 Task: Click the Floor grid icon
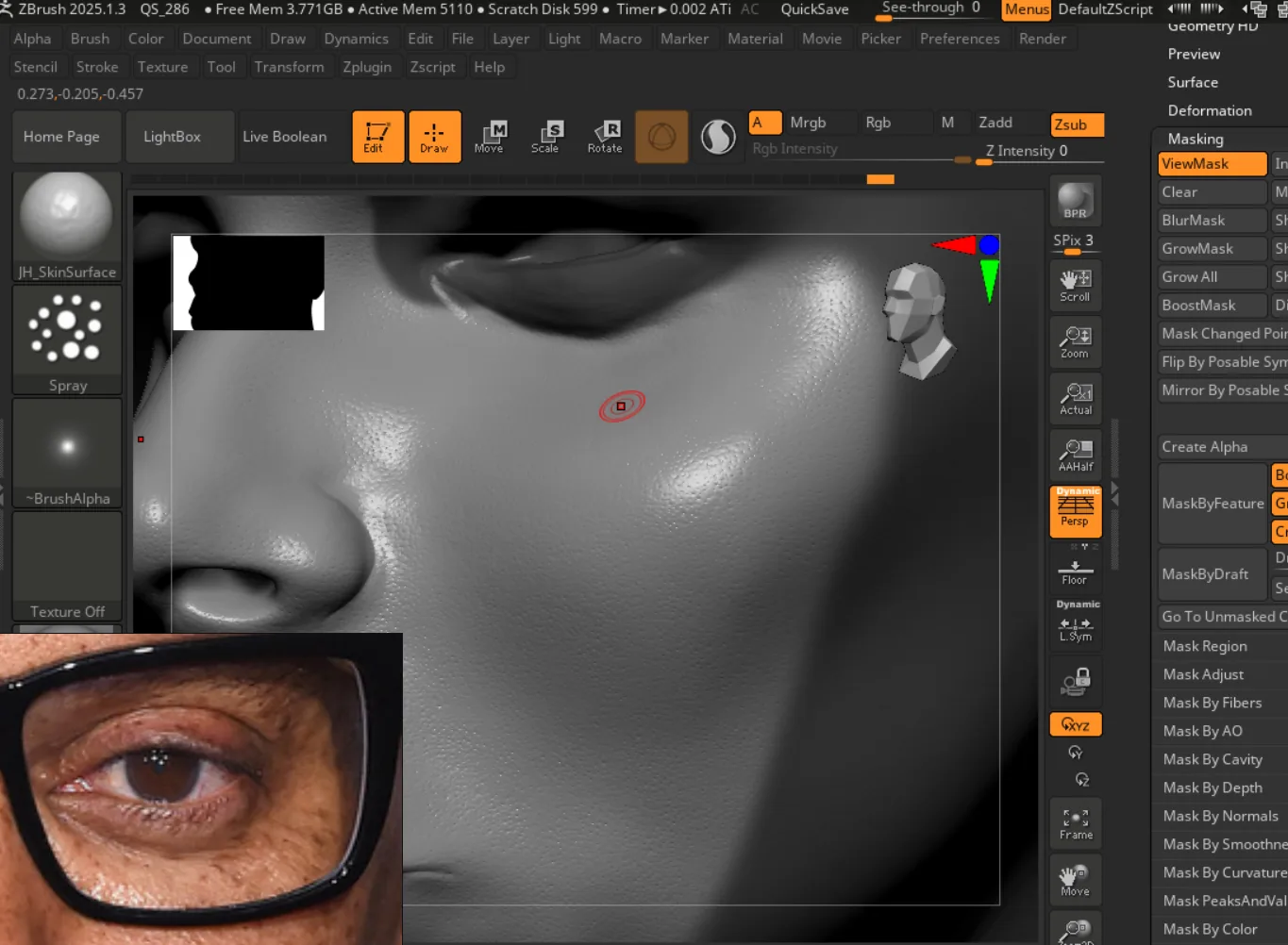(x=1075, y=568)
